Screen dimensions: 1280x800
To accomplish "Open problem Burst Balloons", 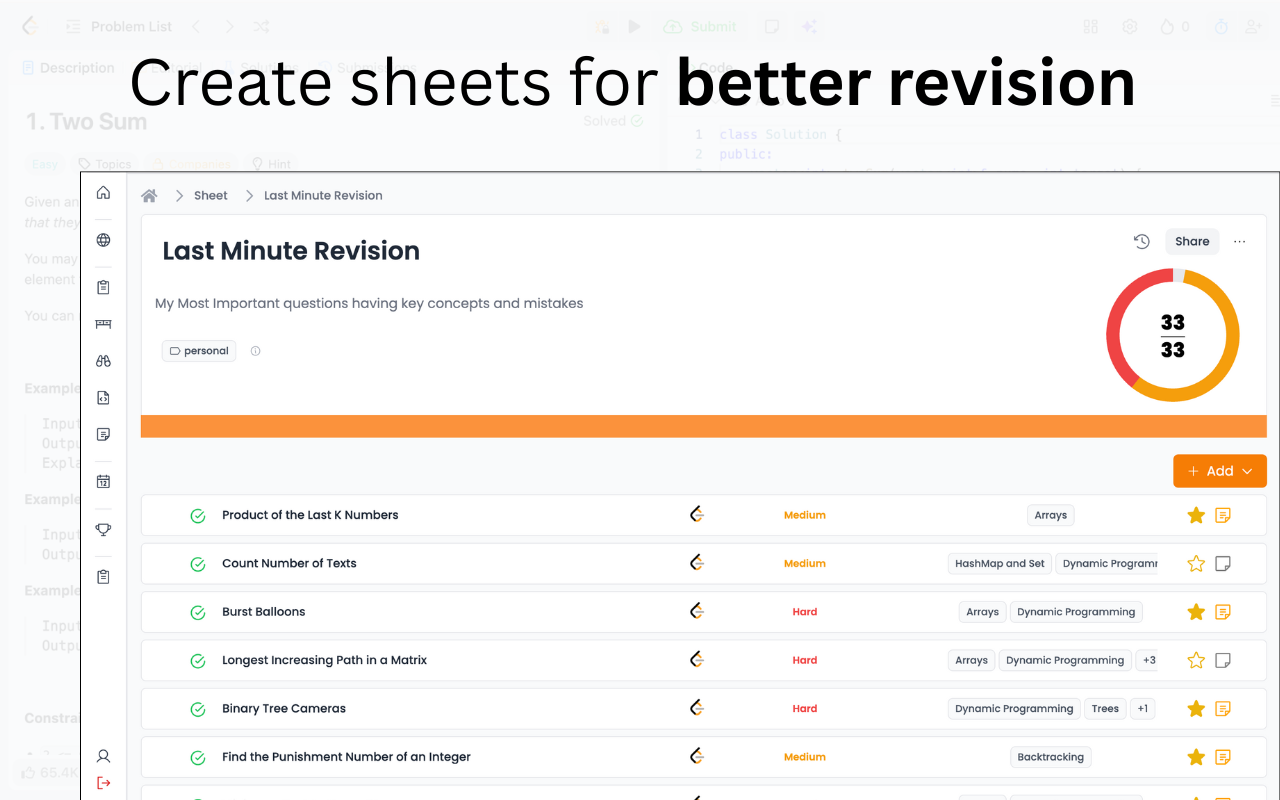I will [263, 612].
